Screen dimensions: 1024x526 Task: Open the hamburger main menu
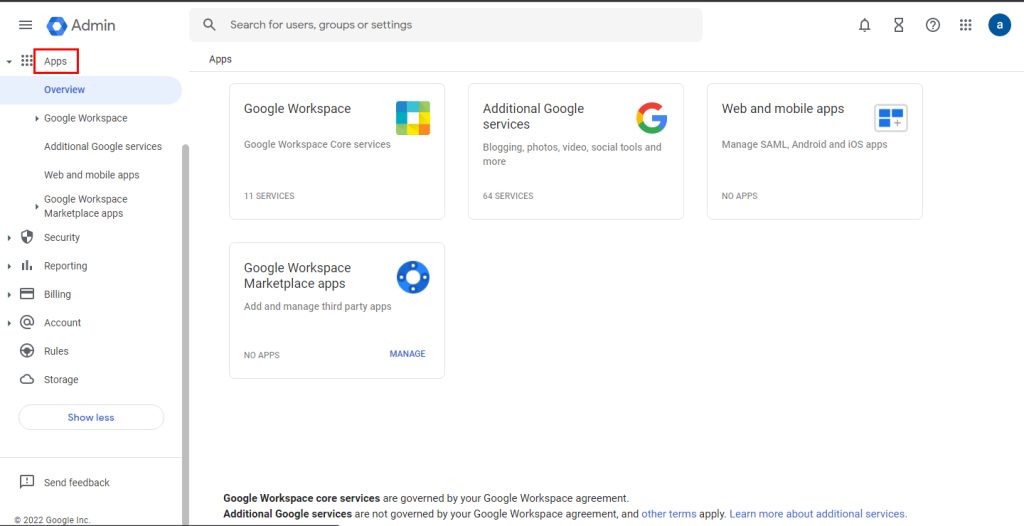pos(25,25)
